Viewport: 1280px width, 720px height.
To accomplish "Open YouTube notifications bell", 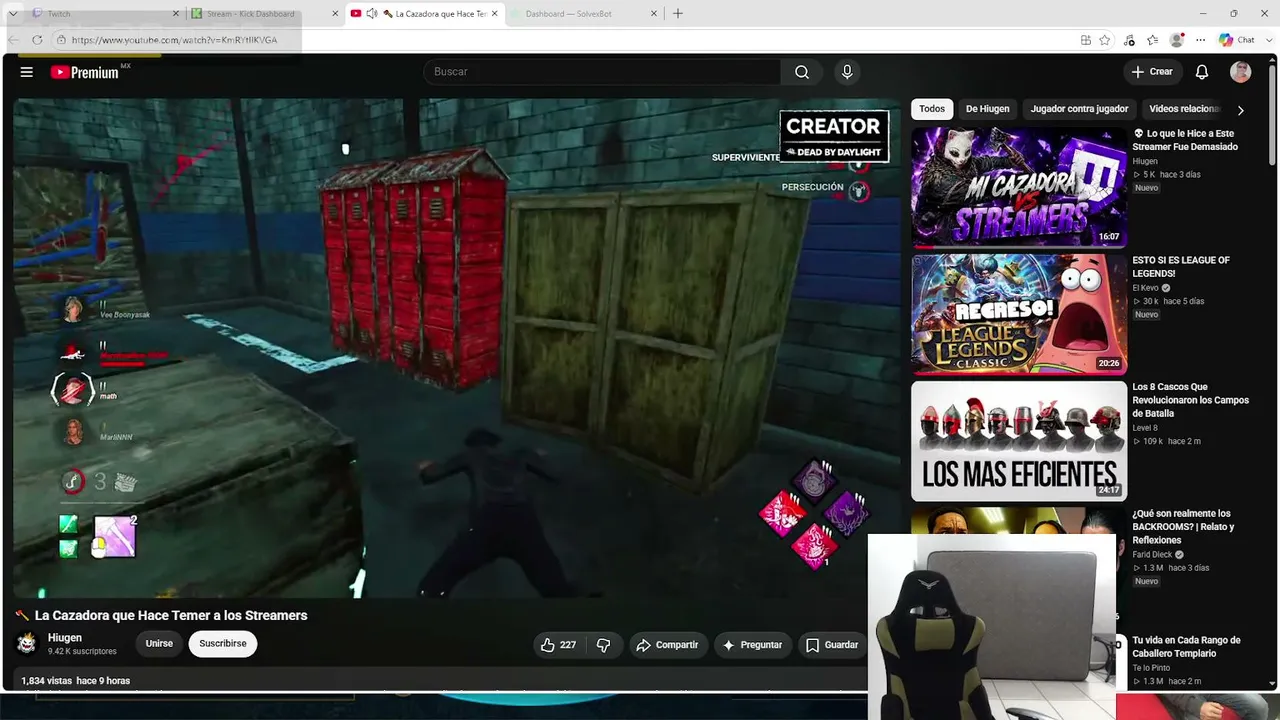I will pos(1202,72).
